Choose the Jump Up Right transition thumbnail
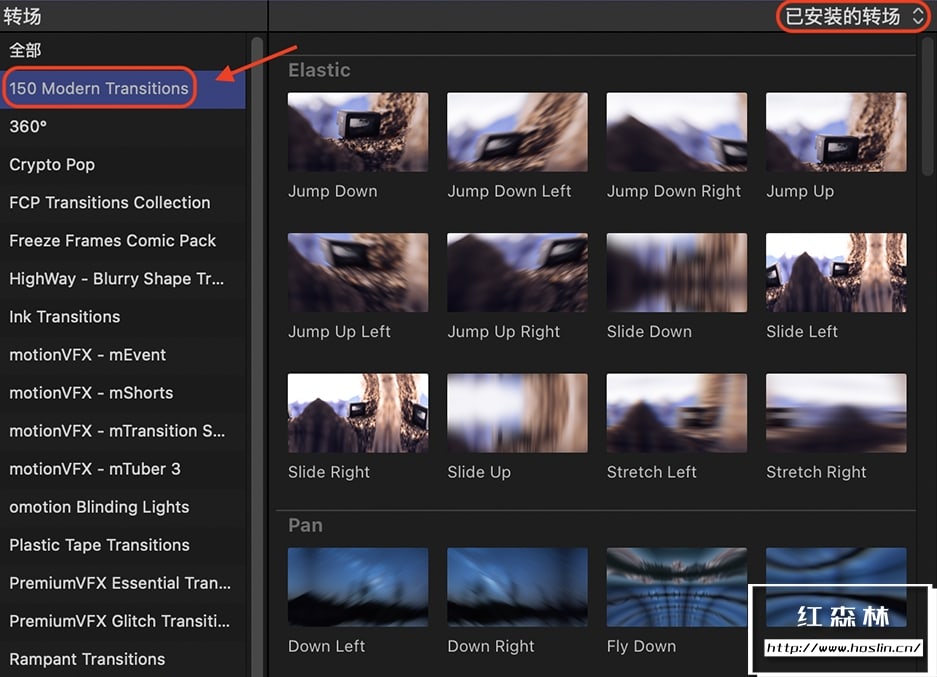The height and width of the screenshot is (677, 937). pos(518,272)
